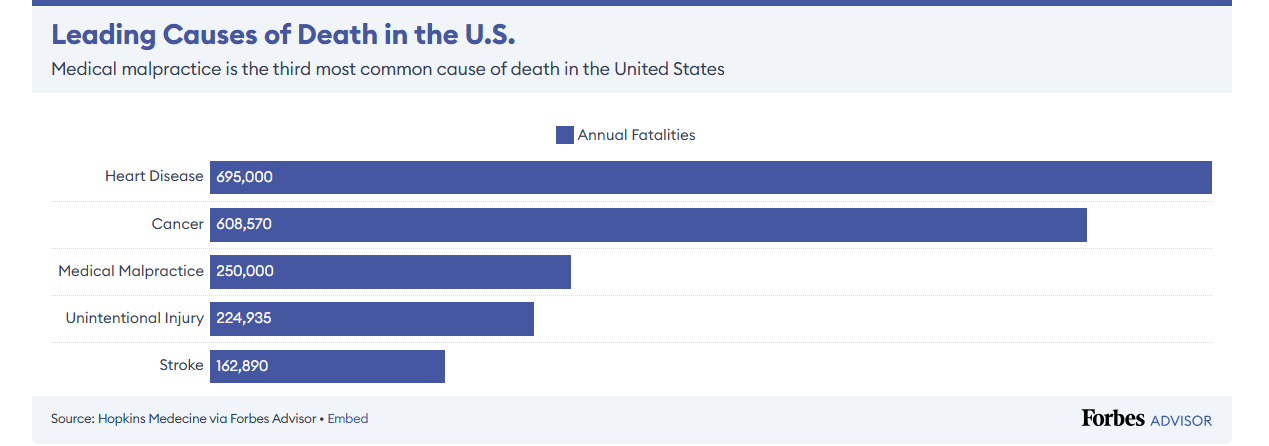Click the Unintentional Injury axis label

pos(134,319)
